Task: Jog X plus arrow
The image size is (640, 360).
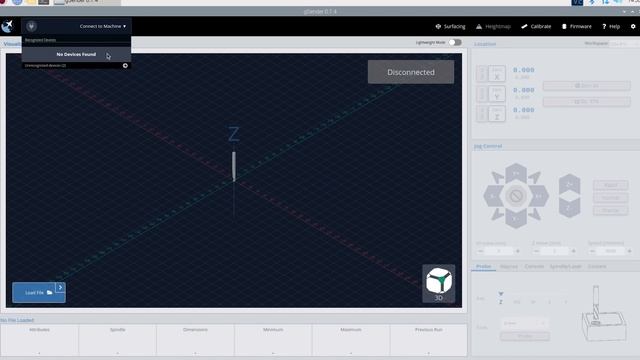Action: pos(539,196)
